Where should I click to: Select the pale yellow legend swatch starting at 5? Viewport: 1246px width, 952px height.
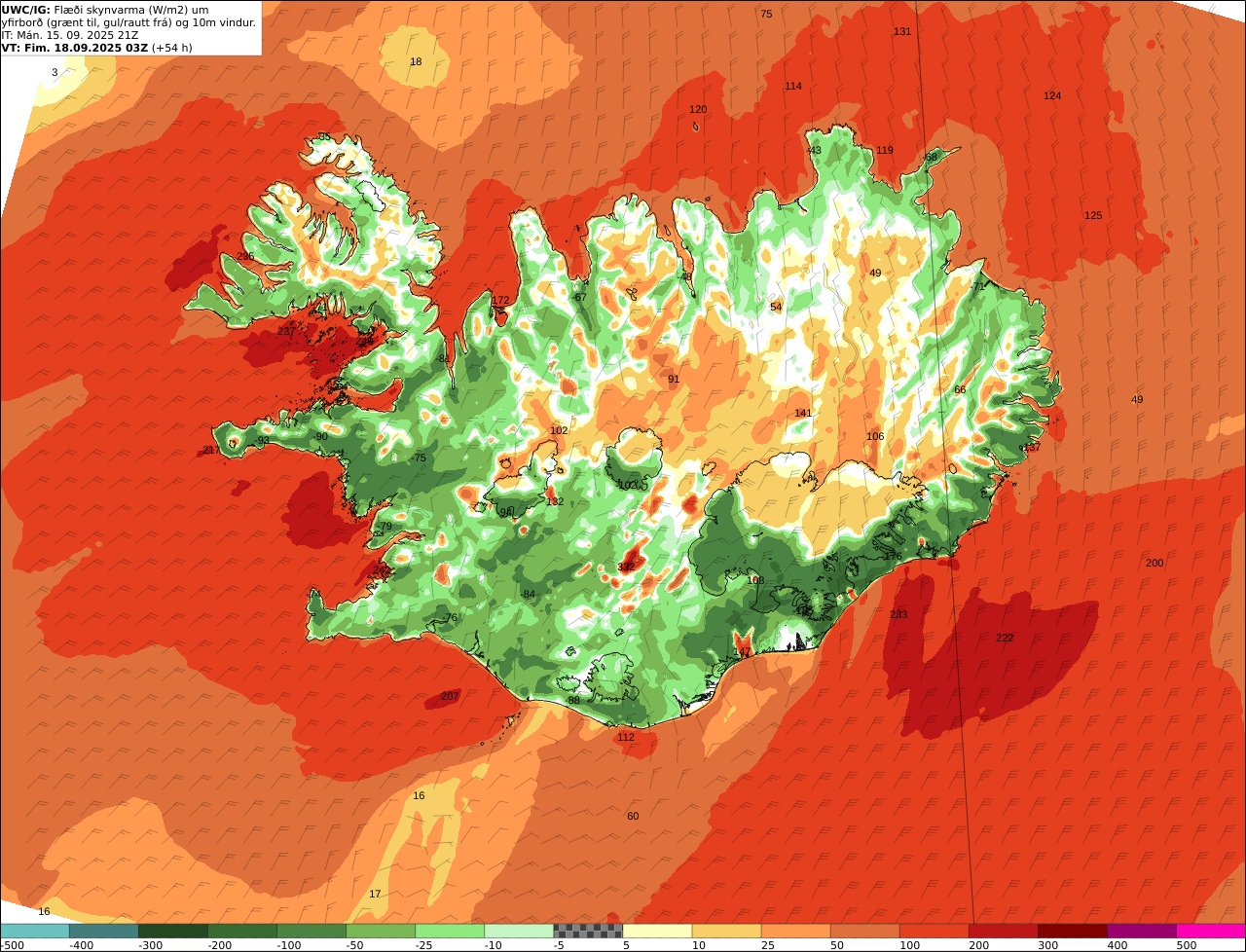pos(657,931)
